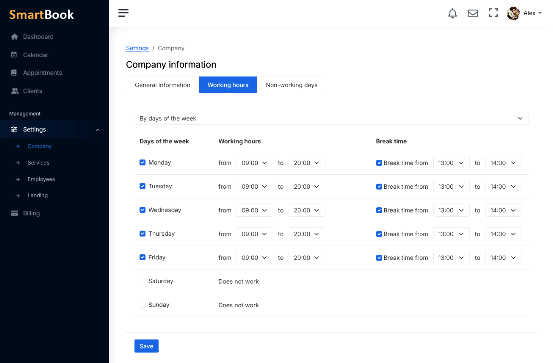553x363 pixels.
Task: Select Company submenu item
Action: click(x=40, y=146)
